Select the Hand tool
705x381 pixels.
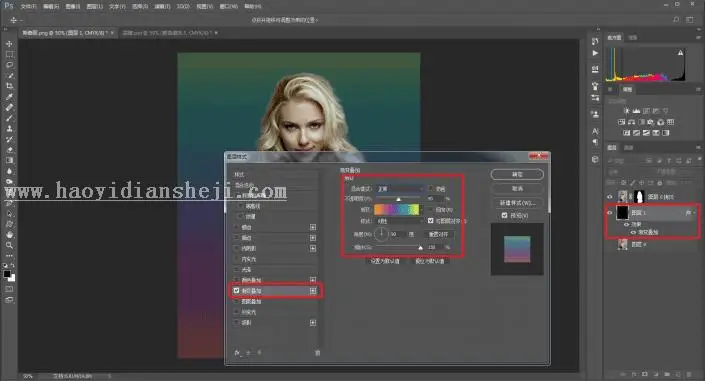9,235
